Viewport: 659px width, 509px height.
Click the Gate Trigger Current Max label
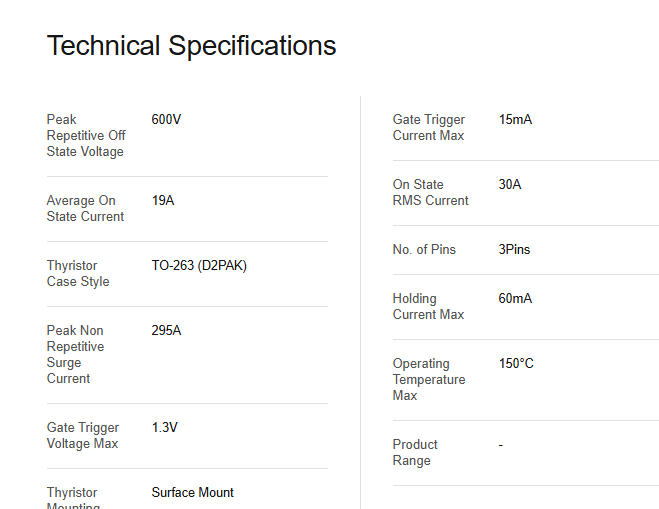[x=429, y=127]
